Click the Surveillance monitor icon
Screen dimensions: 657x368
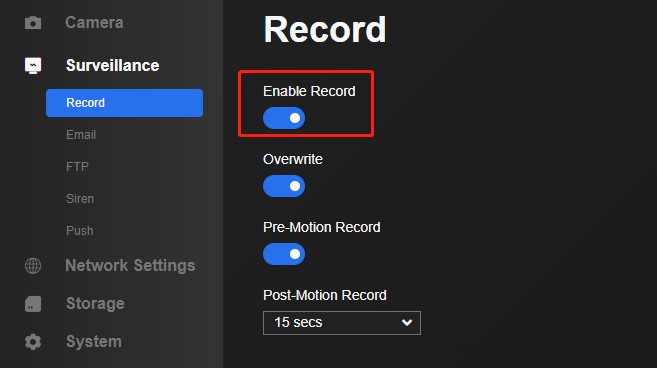coord(33,65)
